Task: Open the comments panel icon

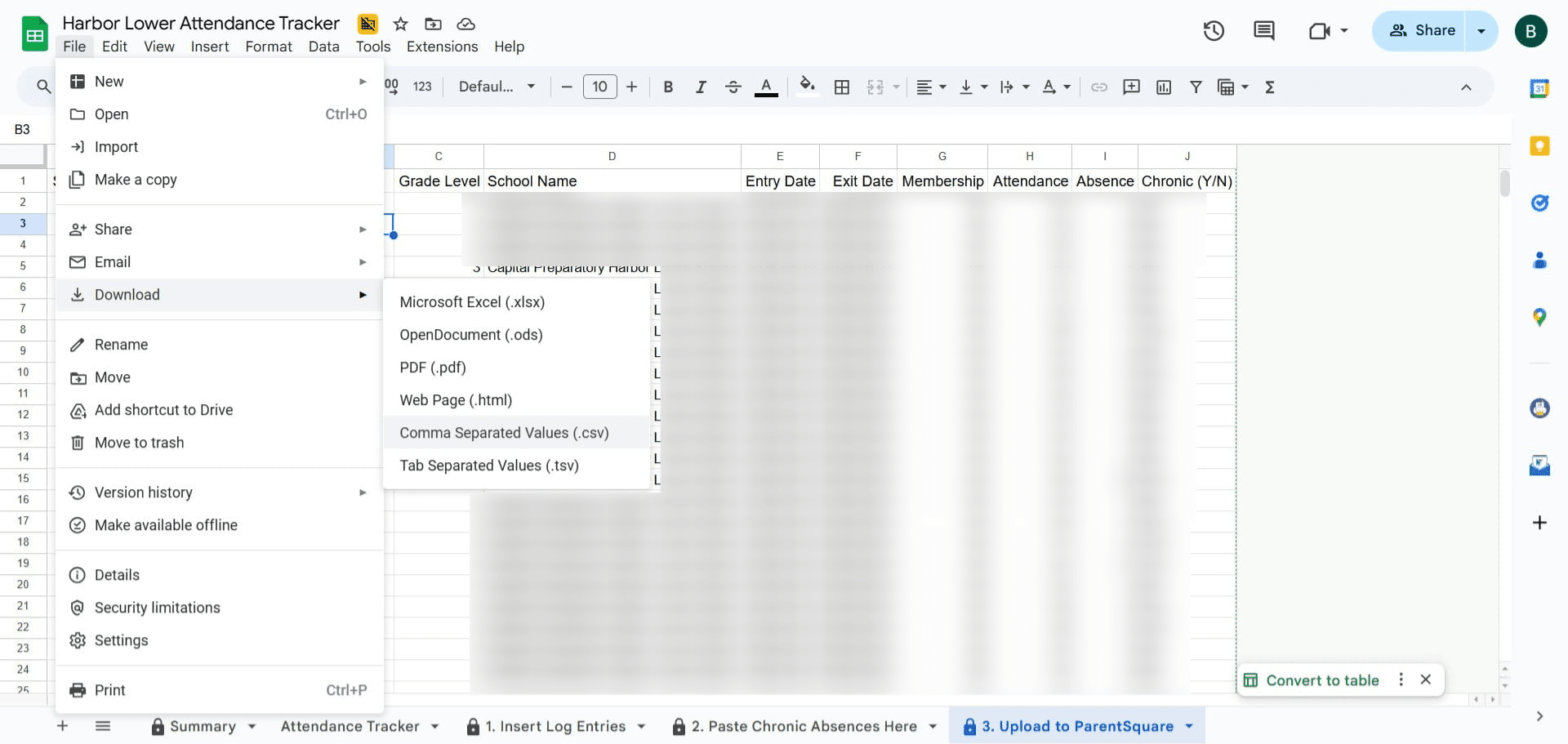Action: pyautogui.click(x=1264, y=31)
